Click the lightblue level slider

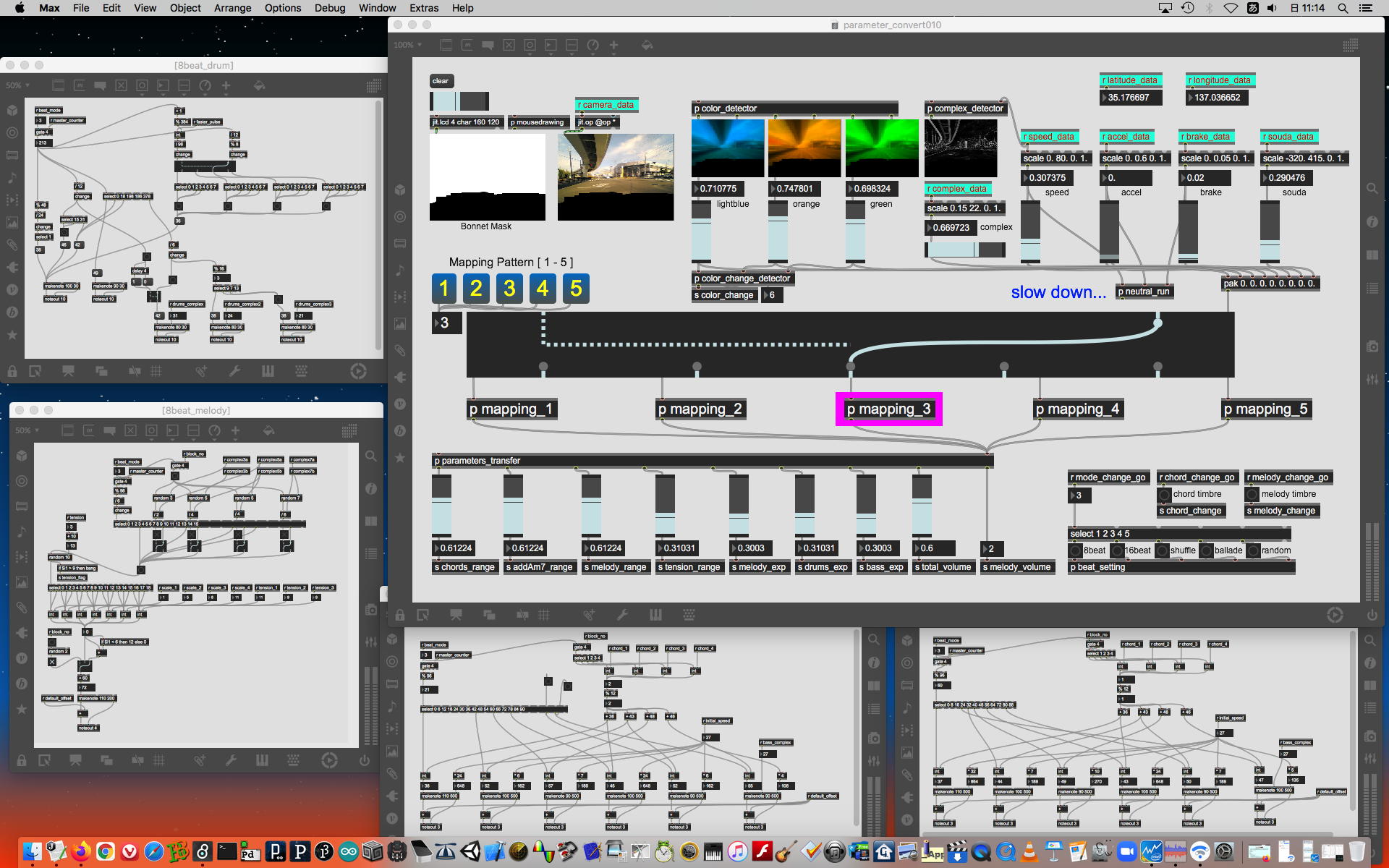(701, 231)
